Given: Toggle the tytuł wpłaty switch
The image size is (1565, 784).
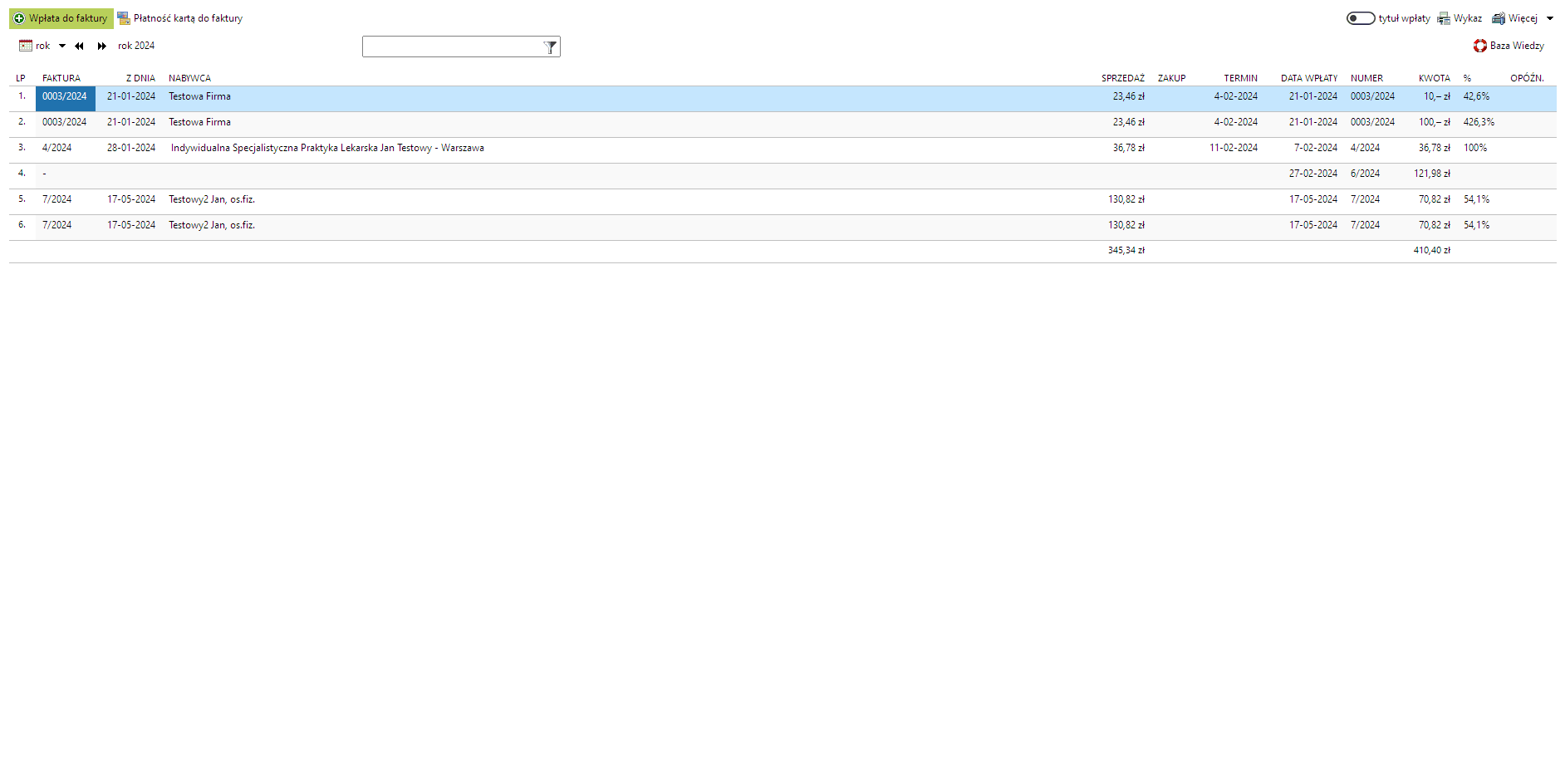Looking at the screenshot, I should click(x=1360, y=18).
